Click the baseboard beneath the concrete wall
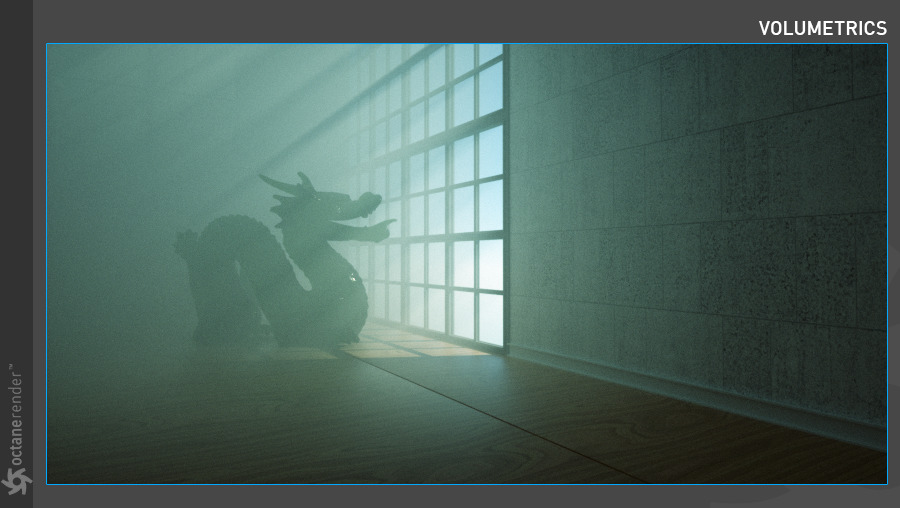The image size is (900, 508). (700, 395)
